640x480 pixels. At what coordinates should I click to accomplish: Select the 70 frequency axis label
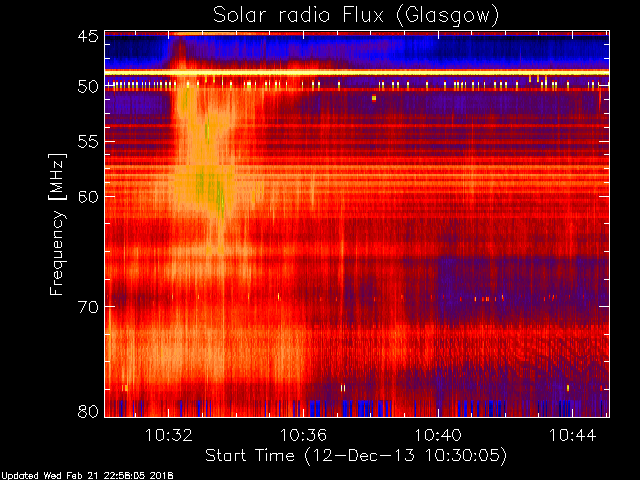point(88,307)
